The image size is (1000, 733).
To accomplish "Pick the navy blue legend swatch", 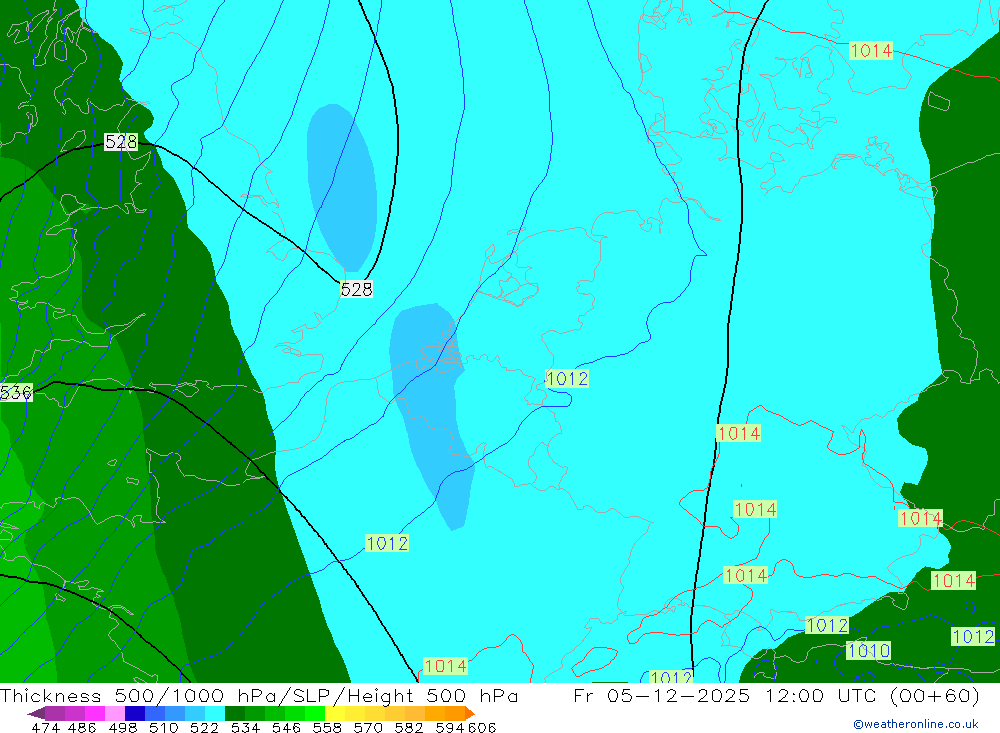I will point(135,713).
